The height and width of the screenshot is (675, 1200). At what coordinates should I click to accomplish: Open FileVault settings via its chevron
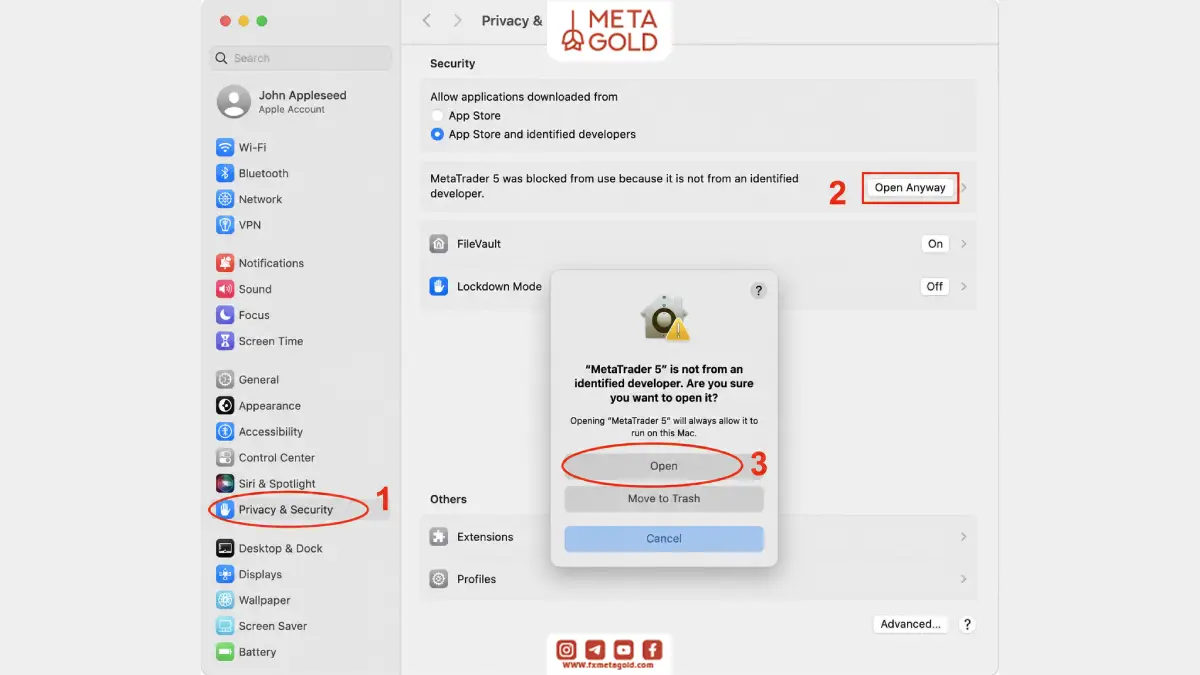click(x=964, y=244)
